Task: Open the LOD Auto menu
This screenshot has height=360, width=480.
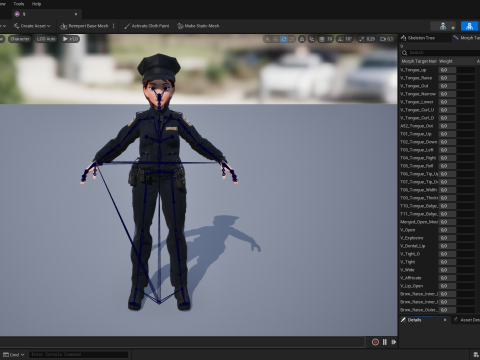Action: point(46,39)
